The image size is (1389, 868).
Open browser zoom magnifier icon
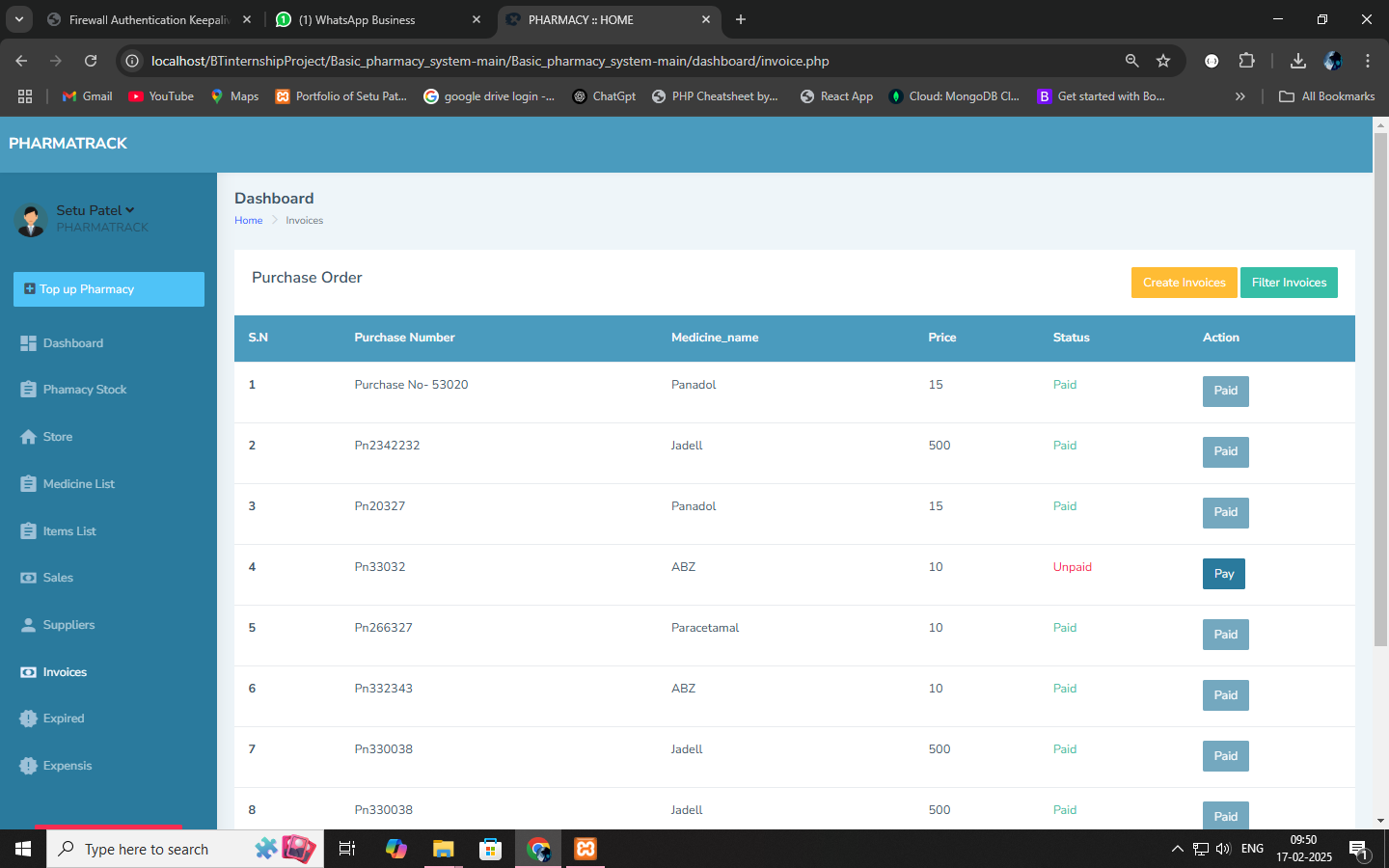coord(1131,61)
